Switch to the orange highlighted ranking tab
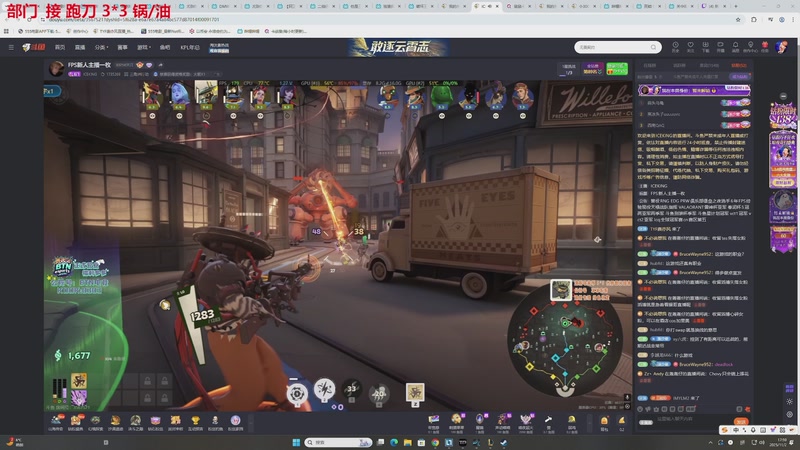This screenshot has height=450, width=800. pos(738,65)
